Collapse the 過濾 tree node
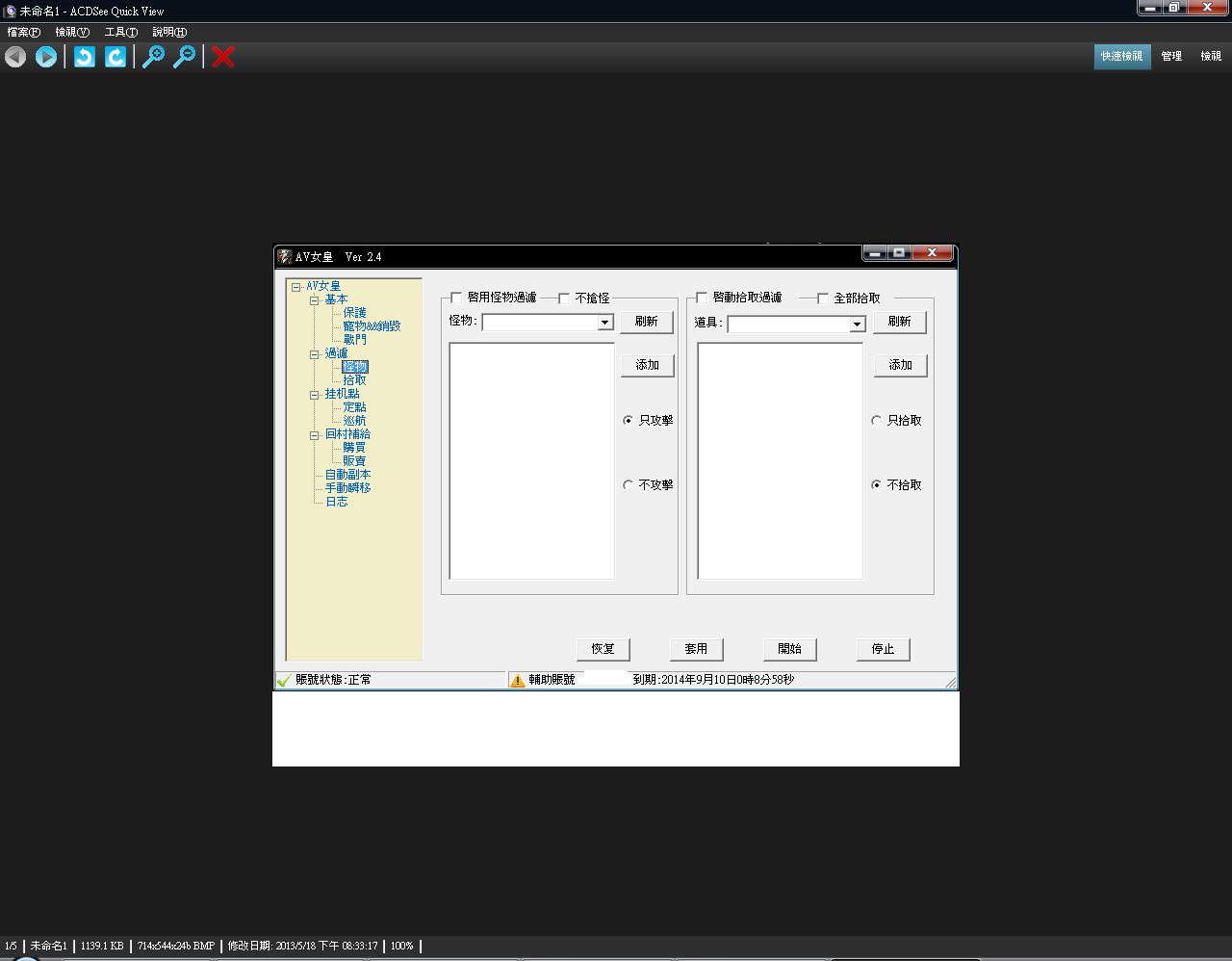This screenshot has height=961, width=1232. 315,354
